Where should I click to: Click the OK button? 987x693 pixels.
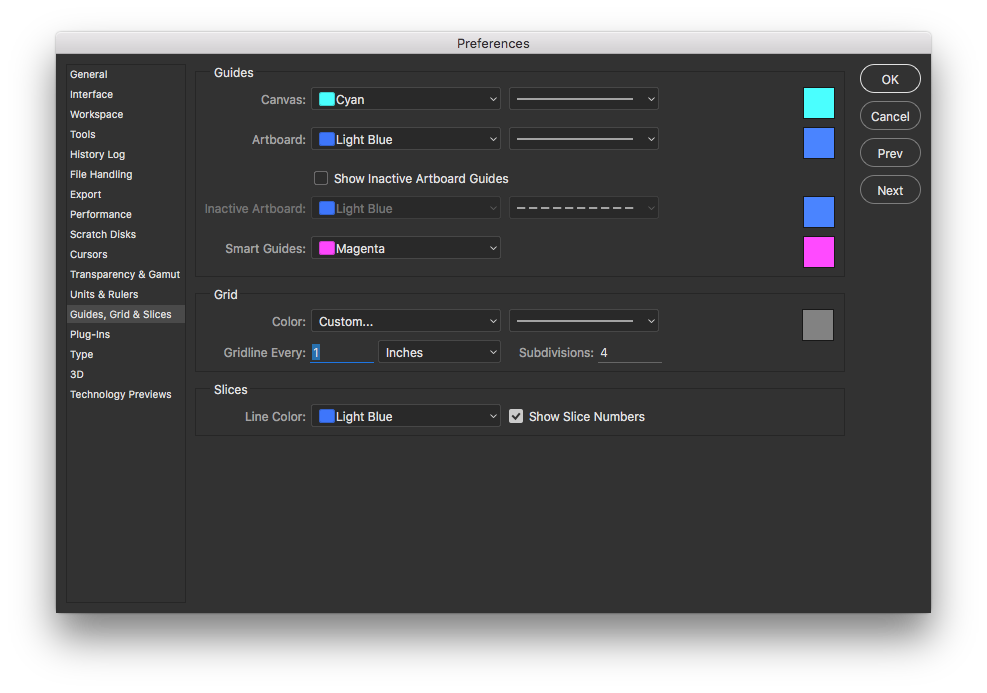click(x=890, y=79)
